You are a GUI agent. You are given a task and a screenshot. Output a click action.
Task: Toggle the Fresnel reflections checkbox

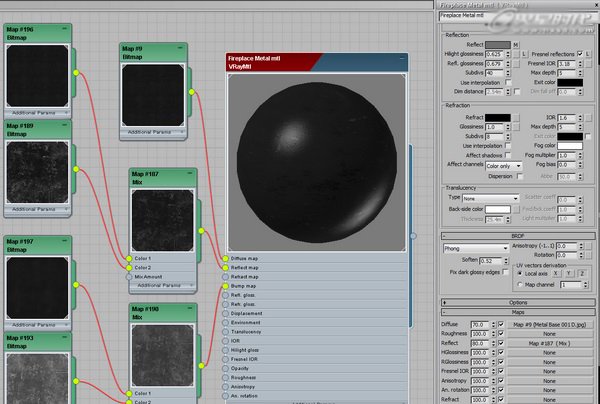tap(580, 54)
